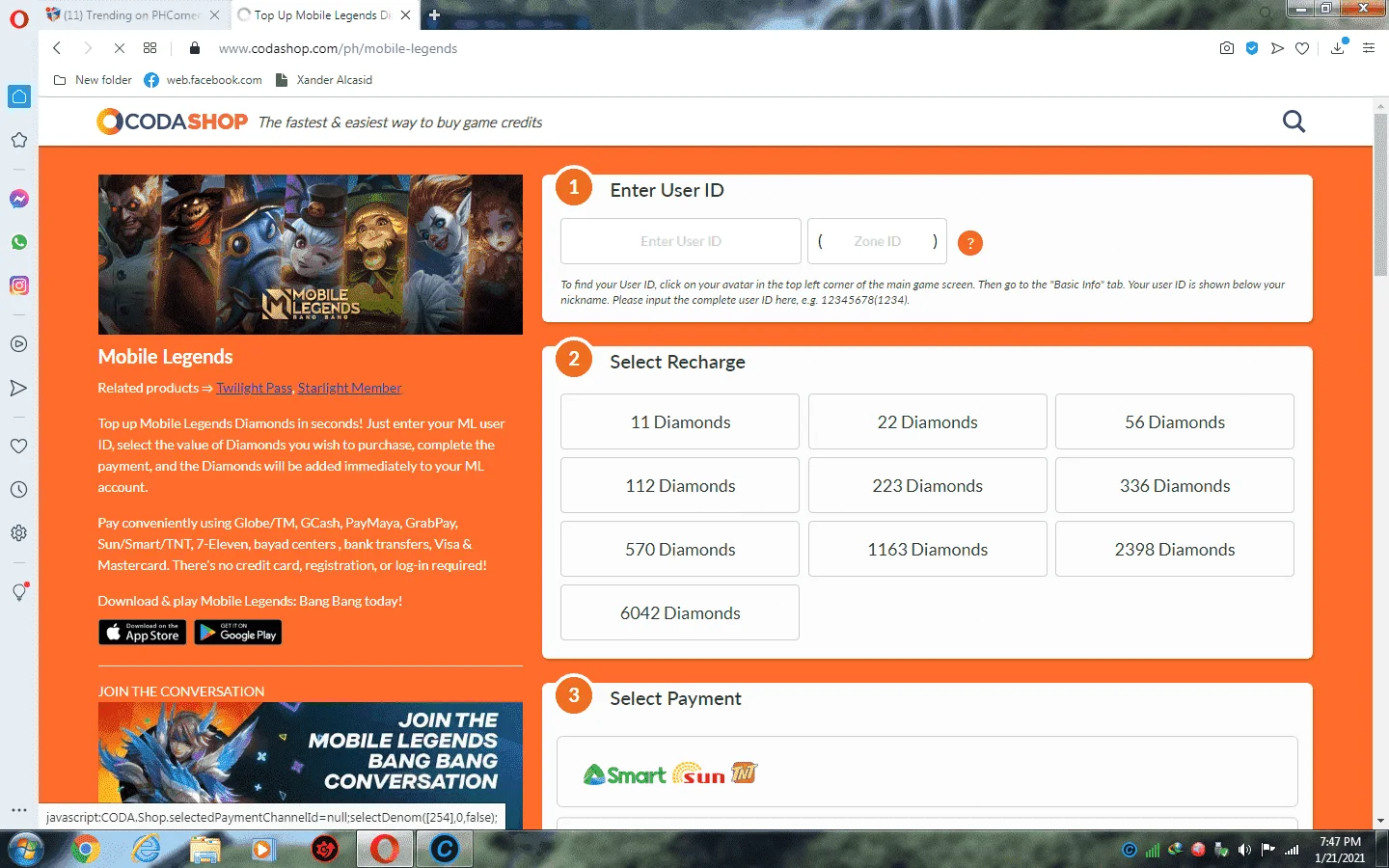Click the Codashop logo
The image size is (1389, 868).
(x=173, y=122)
